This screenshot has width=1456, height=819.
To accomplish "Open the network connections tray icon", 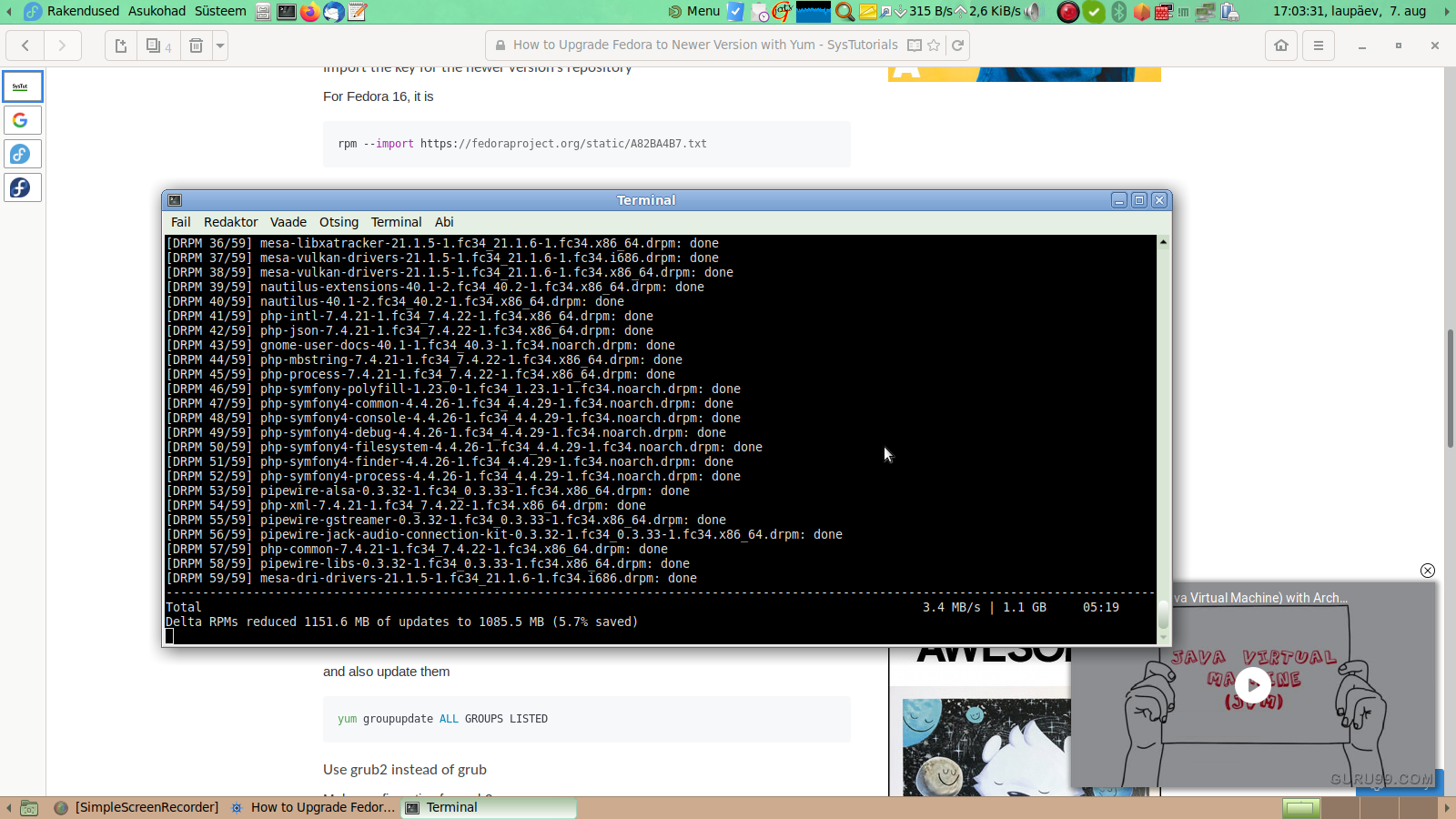I will click(x=1206, y=12).
